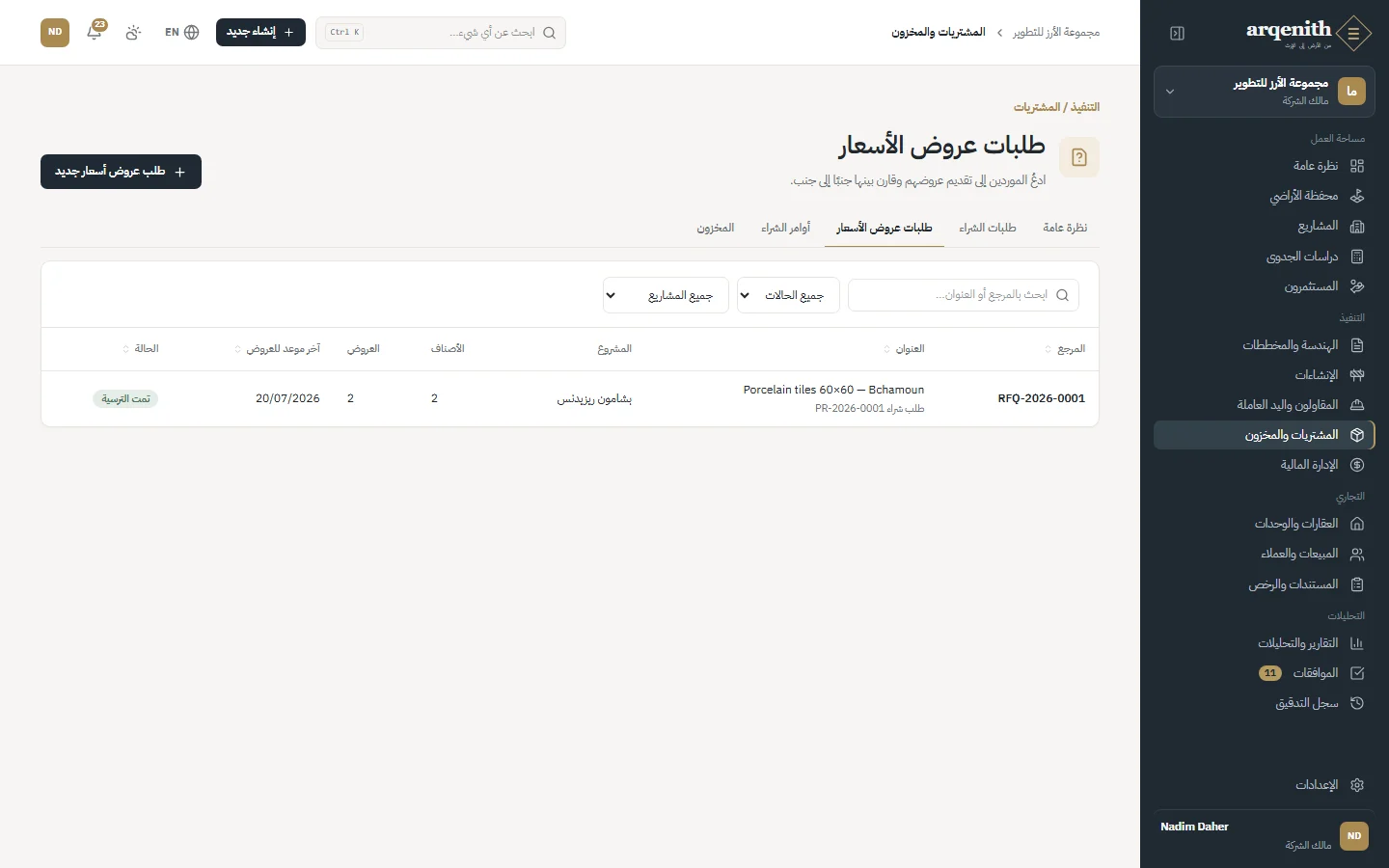This screenshot has height=868, width=1389.
Task: Open RFQ-2026-0001 reference
Action: [x=1042, y=398]
